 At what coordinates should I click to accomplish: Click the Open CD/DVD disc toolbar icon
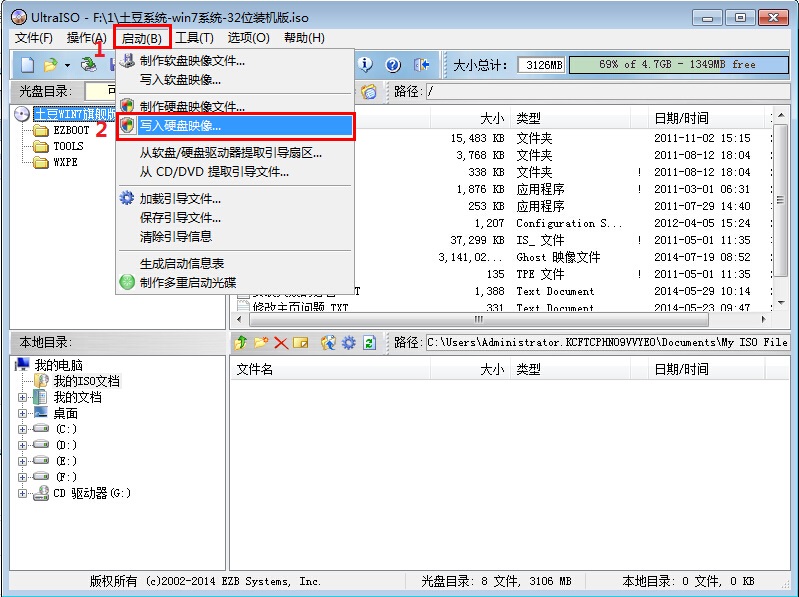tap(89, 65)
